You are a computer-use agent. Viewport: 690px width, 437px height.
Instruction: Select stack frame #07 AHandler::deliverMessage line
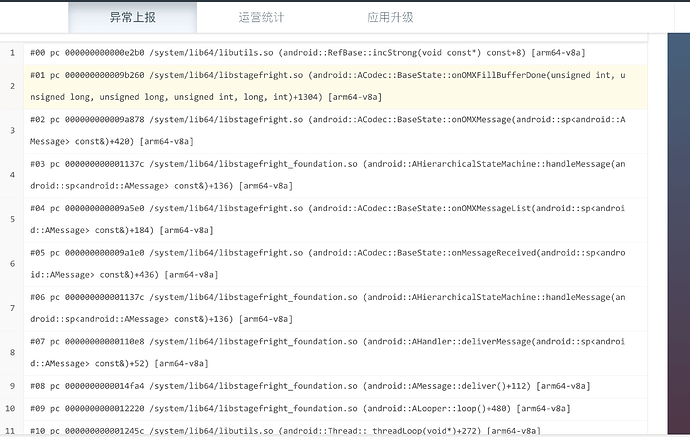point(335,353)
